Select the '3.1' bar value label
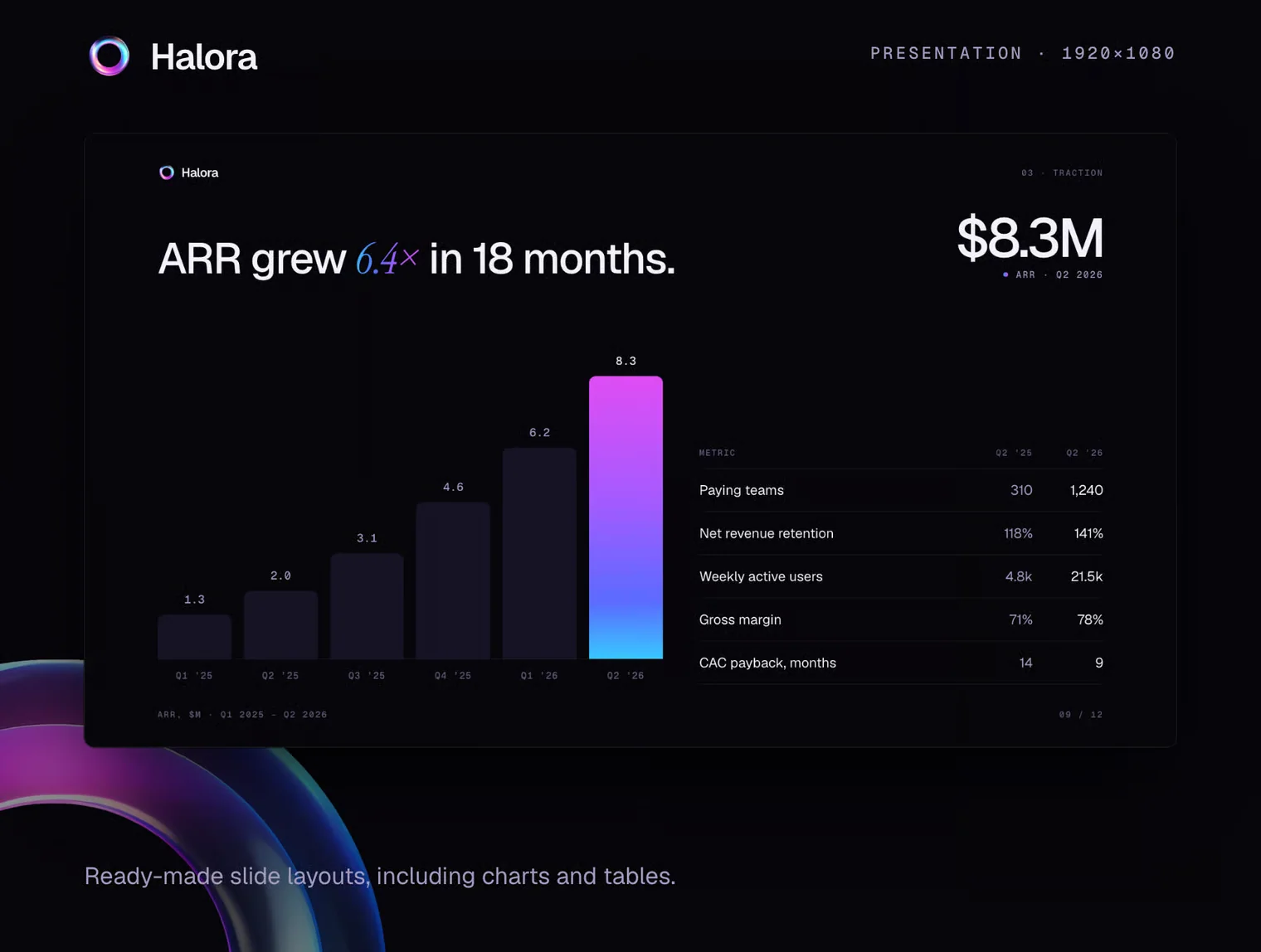Viewport: 1261px width, 952px height. 367,538
